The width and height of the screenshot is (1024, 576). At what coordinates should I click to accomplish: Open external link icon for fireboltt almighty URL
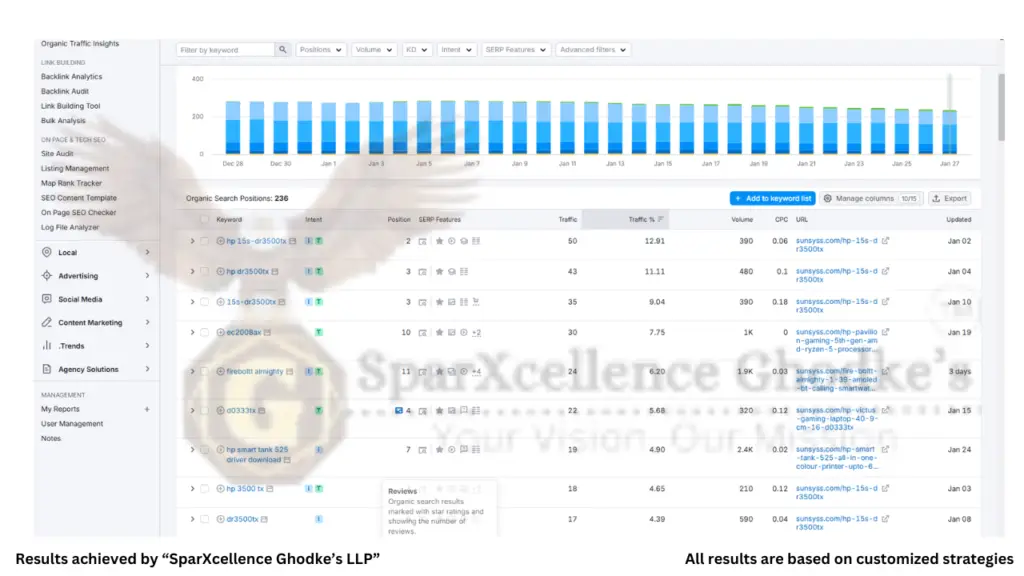coord(886,372)
